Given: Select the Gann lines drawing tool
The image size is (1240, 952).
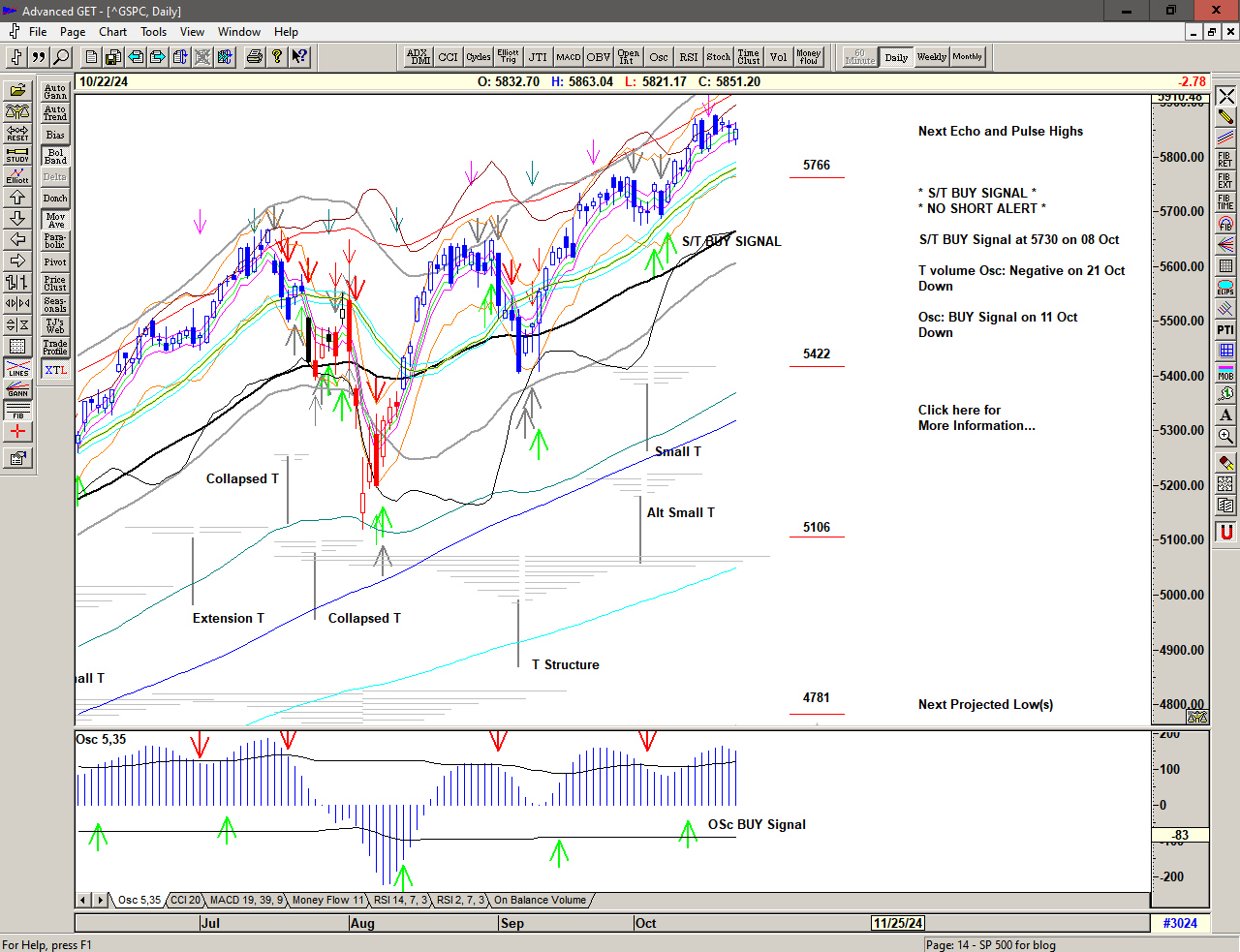Looking at the screenshot, I should (17, 389).
